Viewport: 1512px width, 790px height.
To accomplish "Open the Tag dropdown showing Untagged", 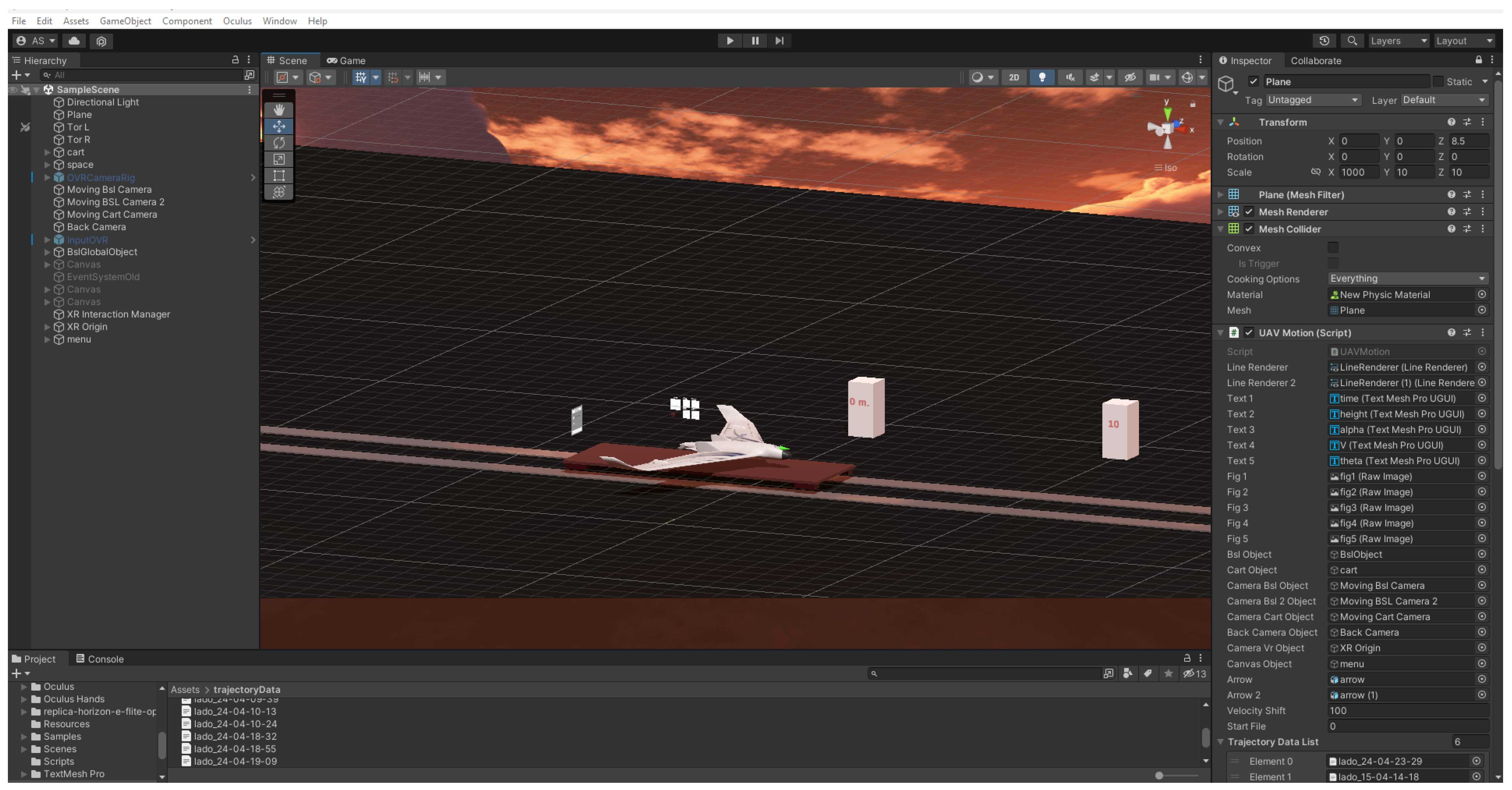I will (1313, 100).
